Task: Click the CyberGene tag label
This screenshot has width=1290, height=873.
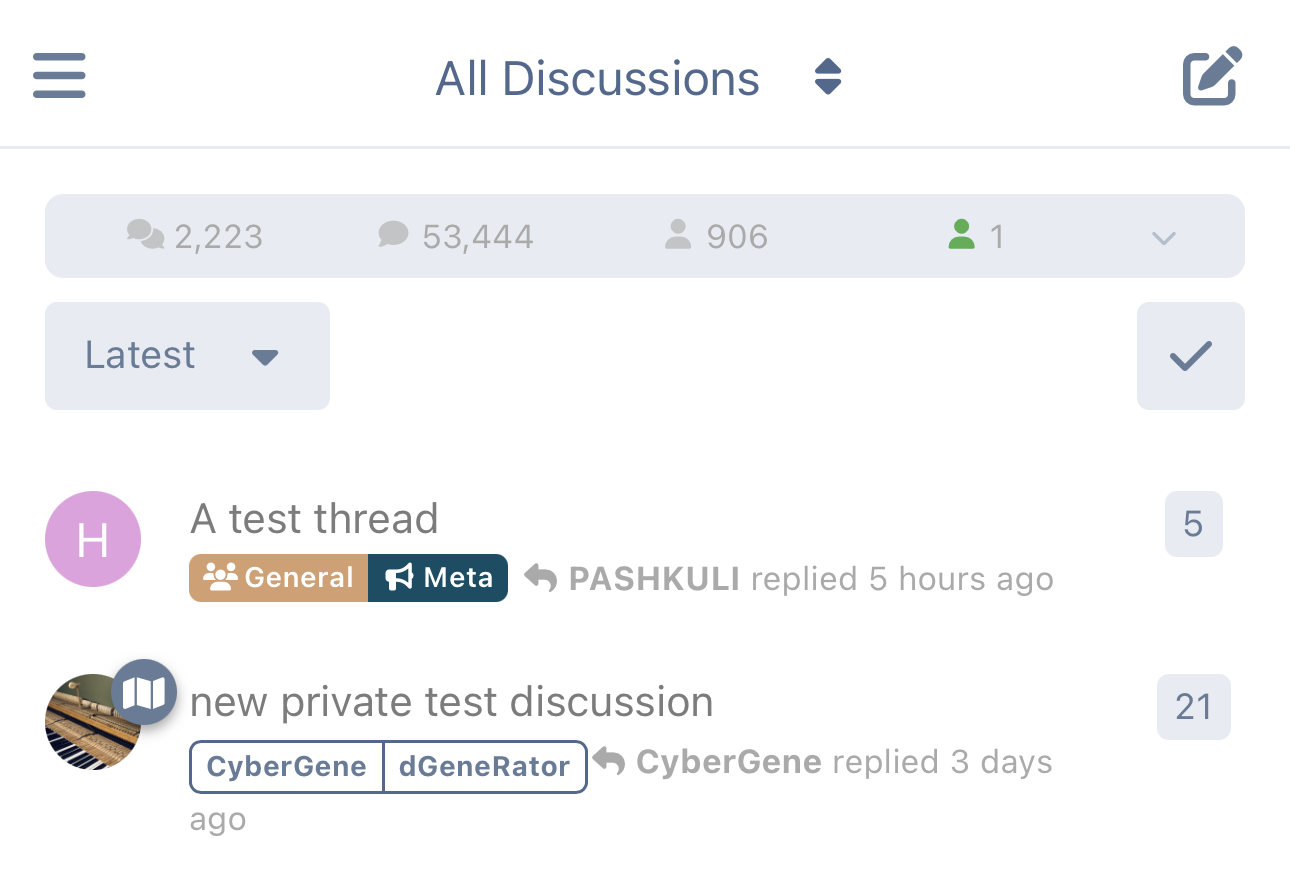Action: 286,766
